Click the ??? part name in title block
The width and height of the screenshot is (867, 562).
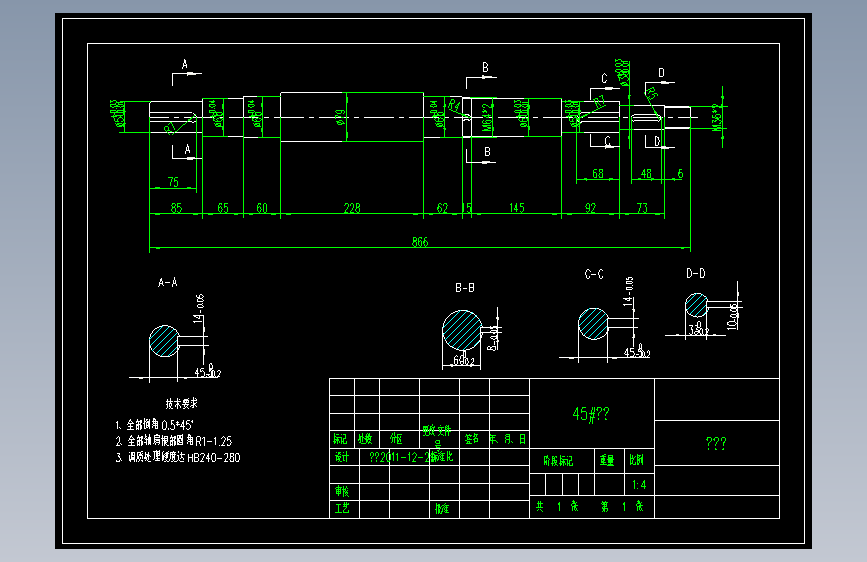pyautogui.click(x=716, y=443)
